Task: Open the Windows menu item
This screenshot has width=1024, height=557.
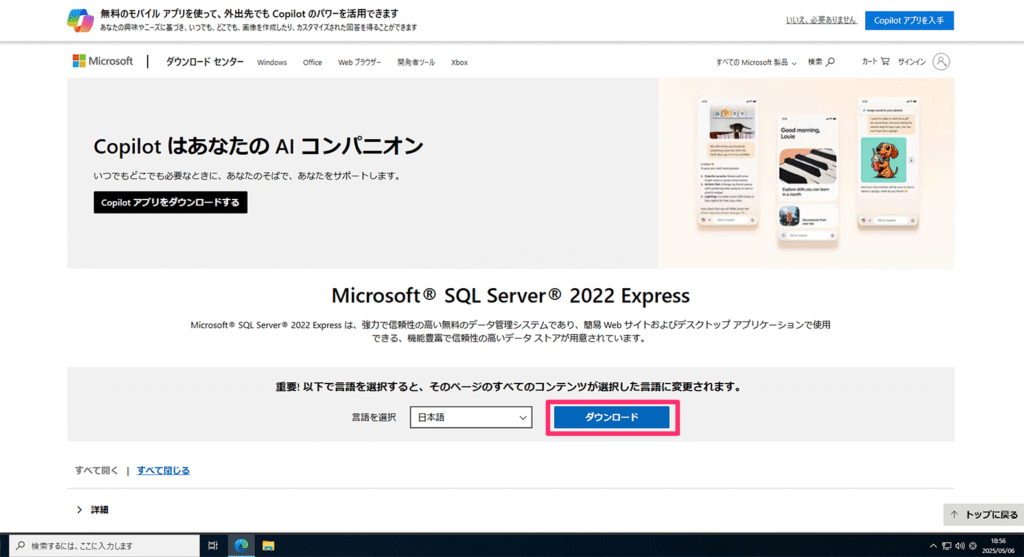Action: point(272,63)
